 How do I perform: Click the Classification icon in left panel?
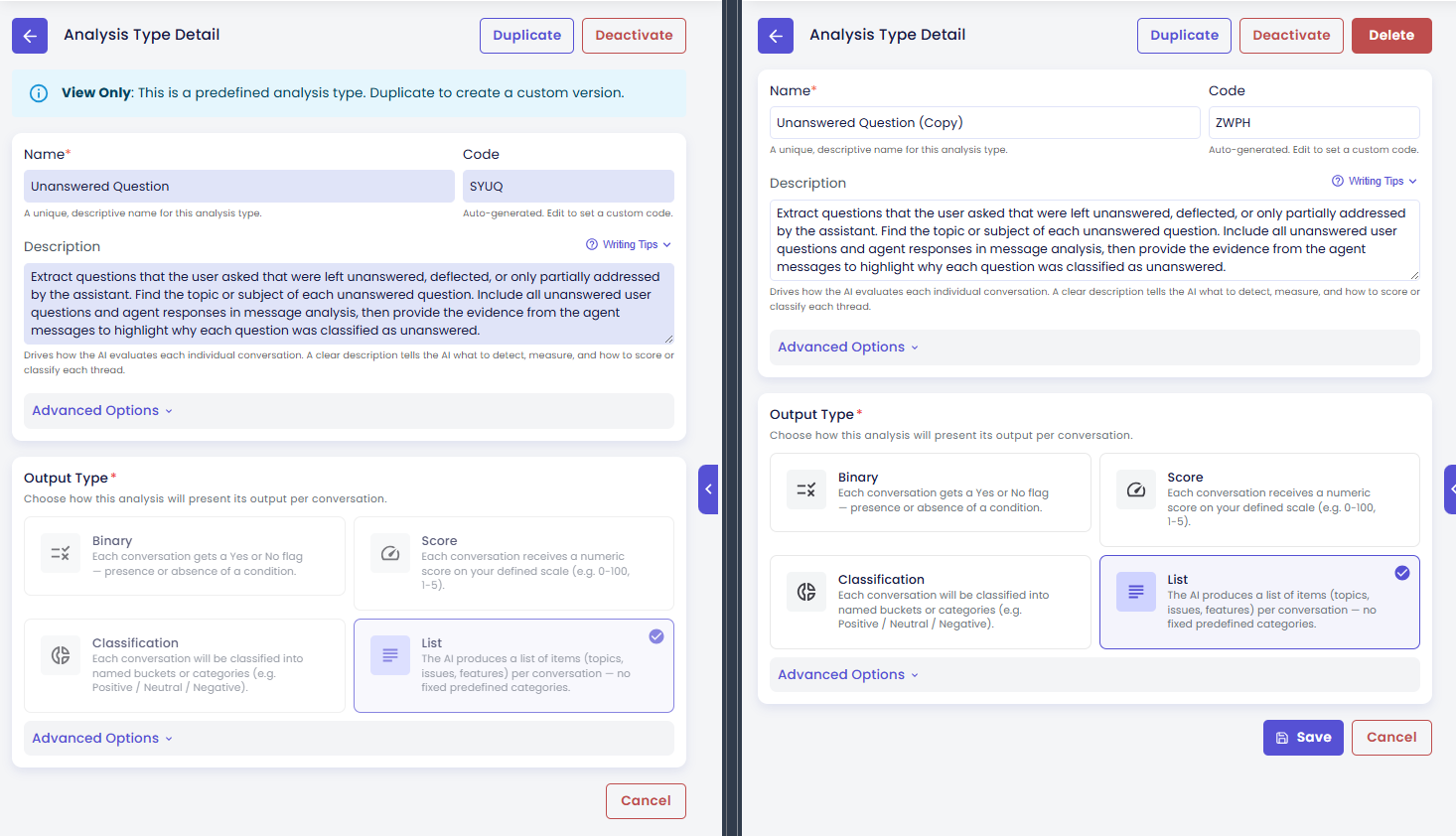[x=61, y=655]
